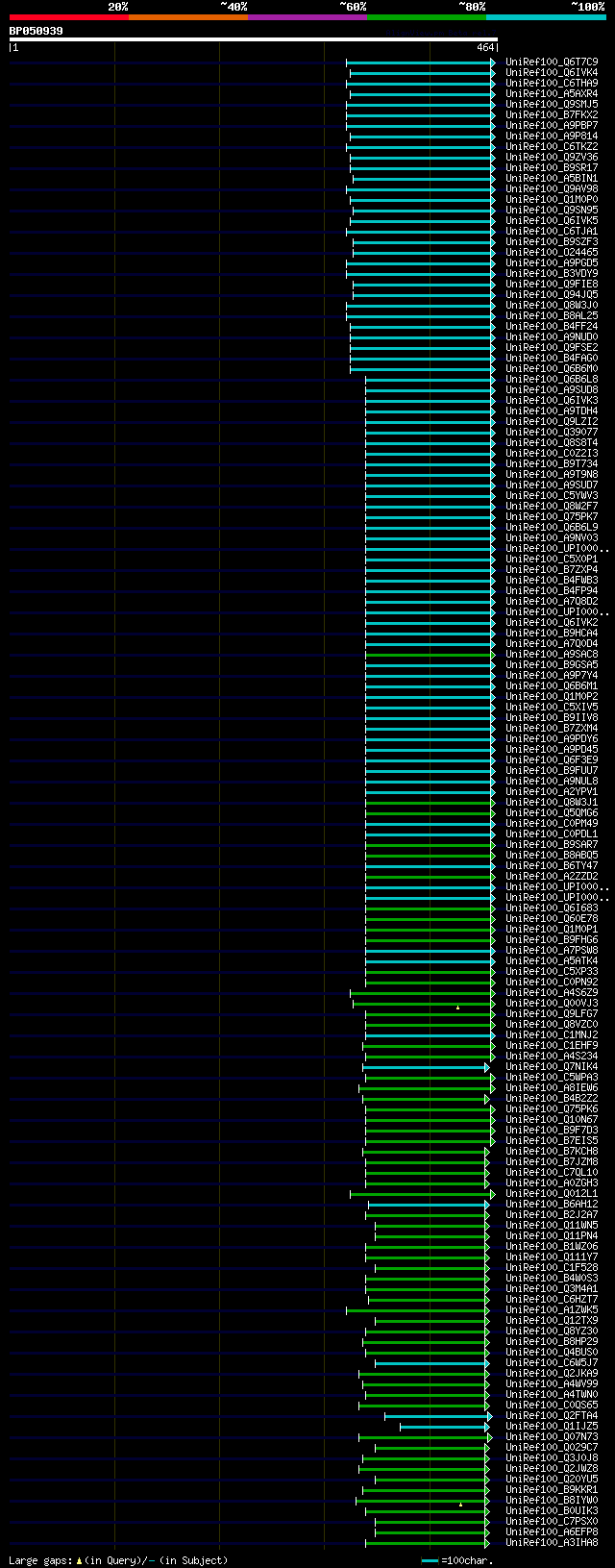Select hit label UniRef100_Q1M0P0
This screenshot has width=615, height=1568.
pos(552,199)
